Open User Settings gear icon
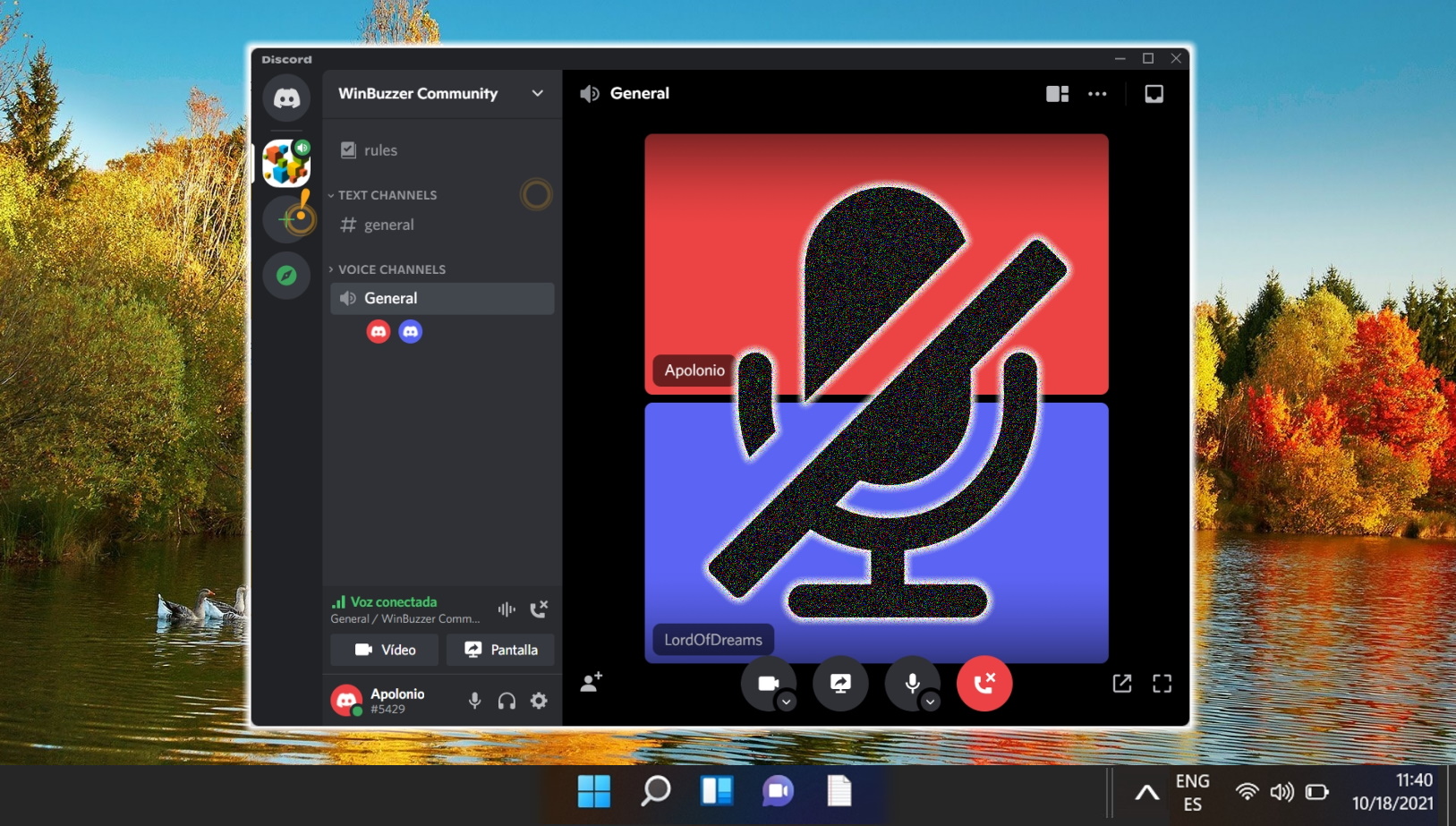 pyautogui.click(x=539, y=701)
